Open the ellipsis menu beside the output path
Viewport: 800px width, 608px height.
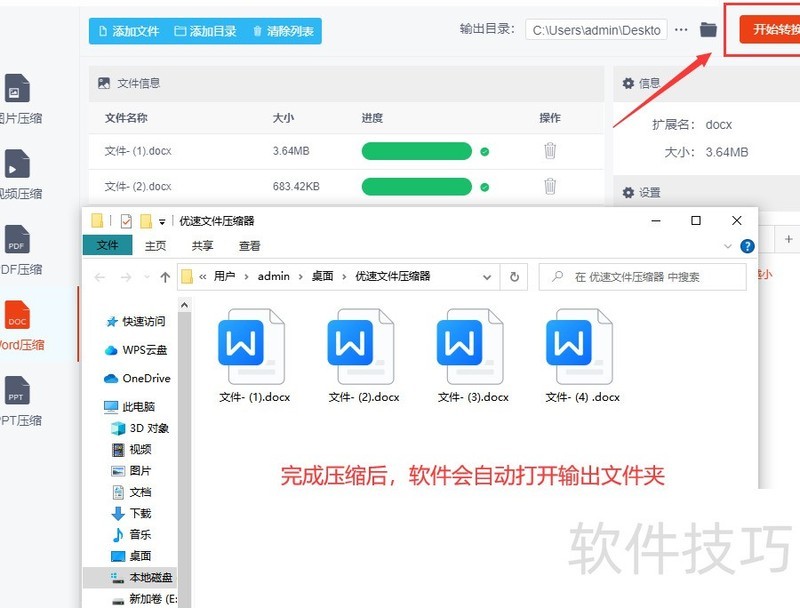coord(679,30)
